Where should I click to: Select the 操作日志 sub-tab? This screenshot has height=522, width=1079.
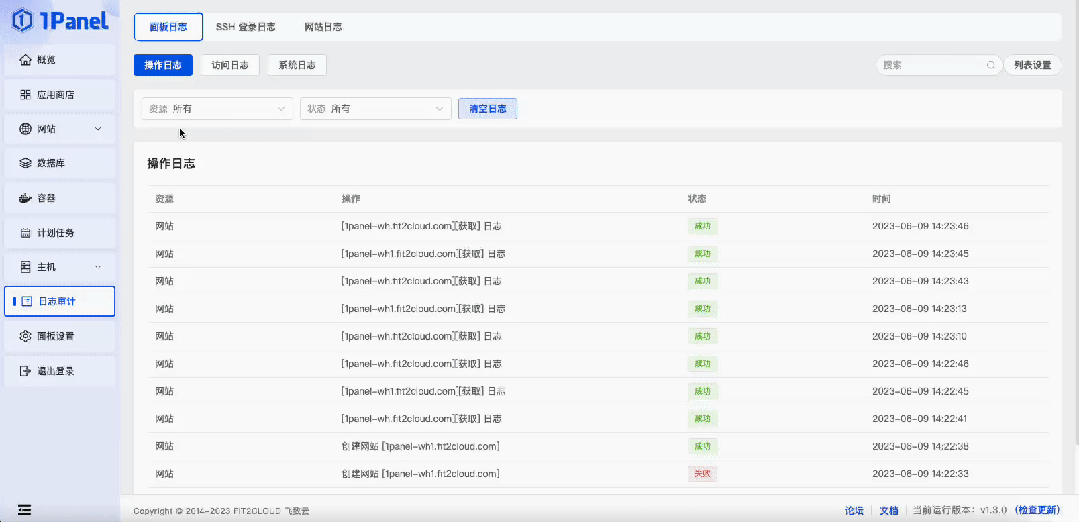click(x=163, y=65)
